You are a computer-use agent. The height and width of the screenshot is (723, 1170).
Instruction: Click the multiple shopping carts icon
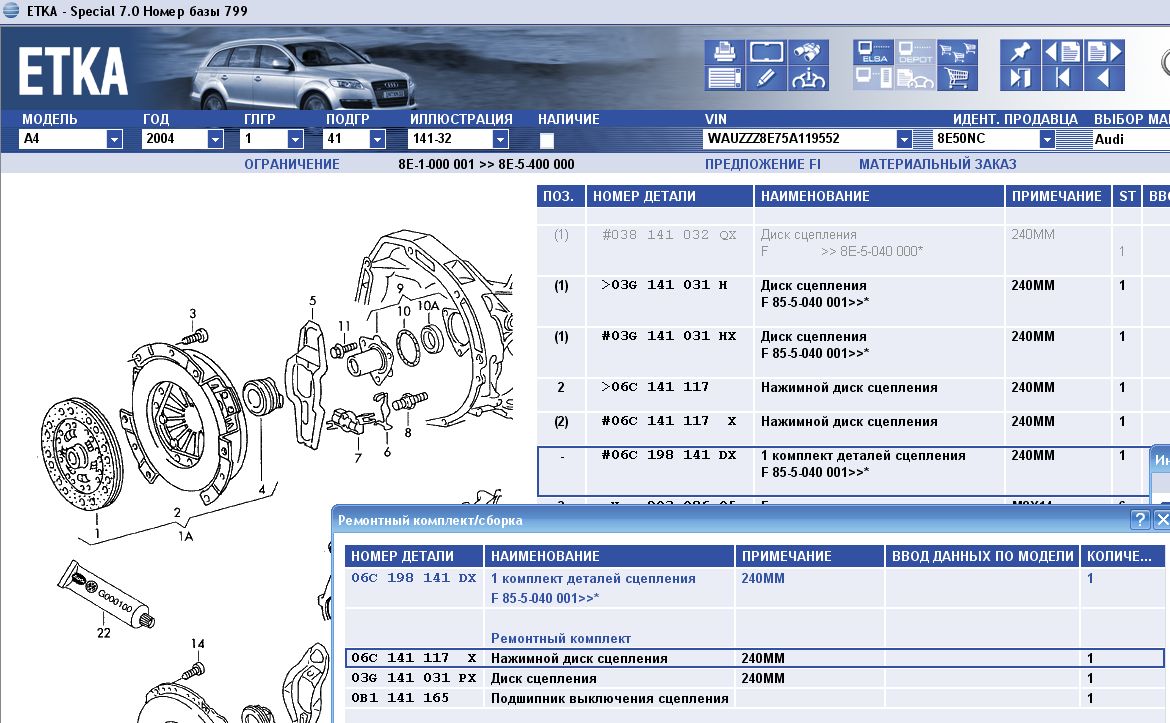(957, 52)
